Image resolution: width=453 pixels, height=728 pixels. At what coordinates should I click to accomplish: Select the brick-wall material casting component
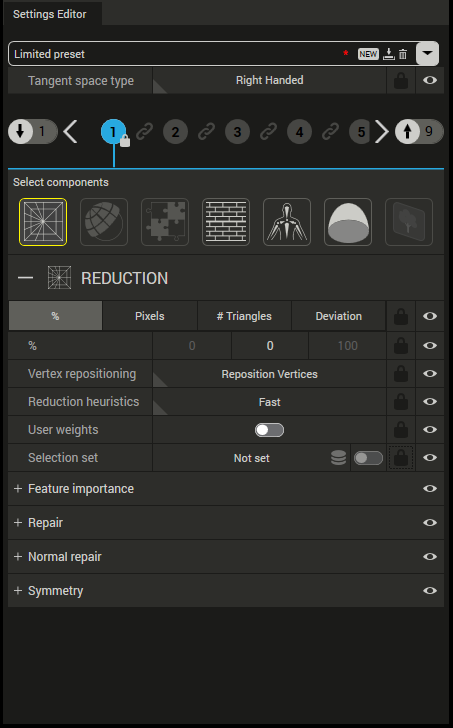[x=226, y=222]
